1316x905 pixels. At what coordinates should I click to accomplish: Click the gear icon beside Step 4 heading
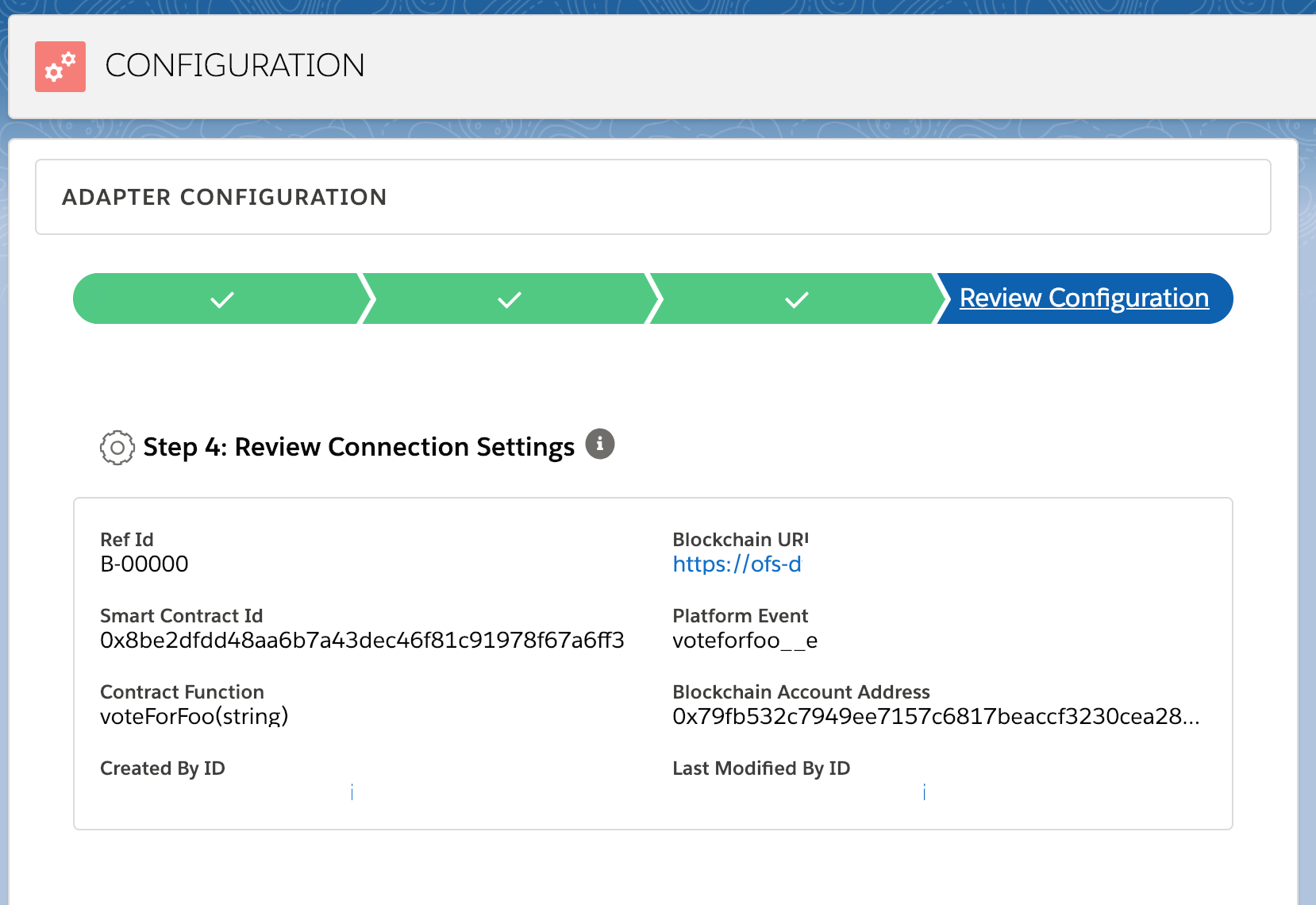click(117, 447)
